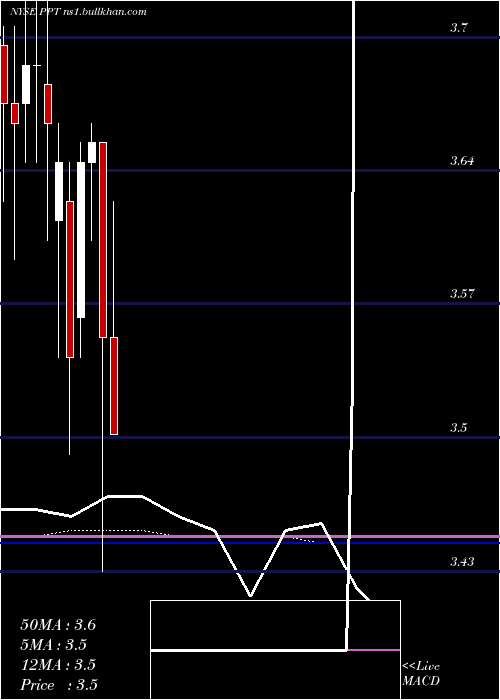
Task: Click the 50MA : 3.6 readout
Action: (x=58, y=625)
